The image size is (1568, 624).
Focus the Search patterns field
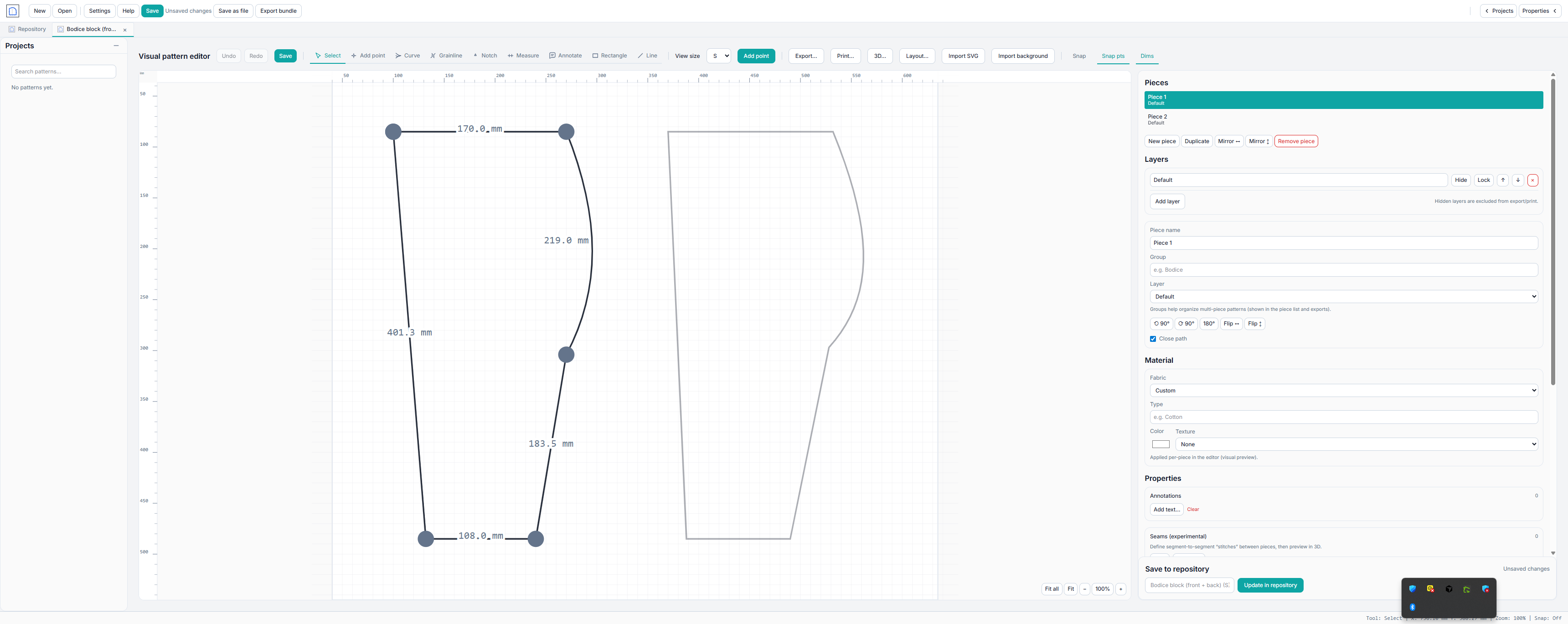coord(63,72)
